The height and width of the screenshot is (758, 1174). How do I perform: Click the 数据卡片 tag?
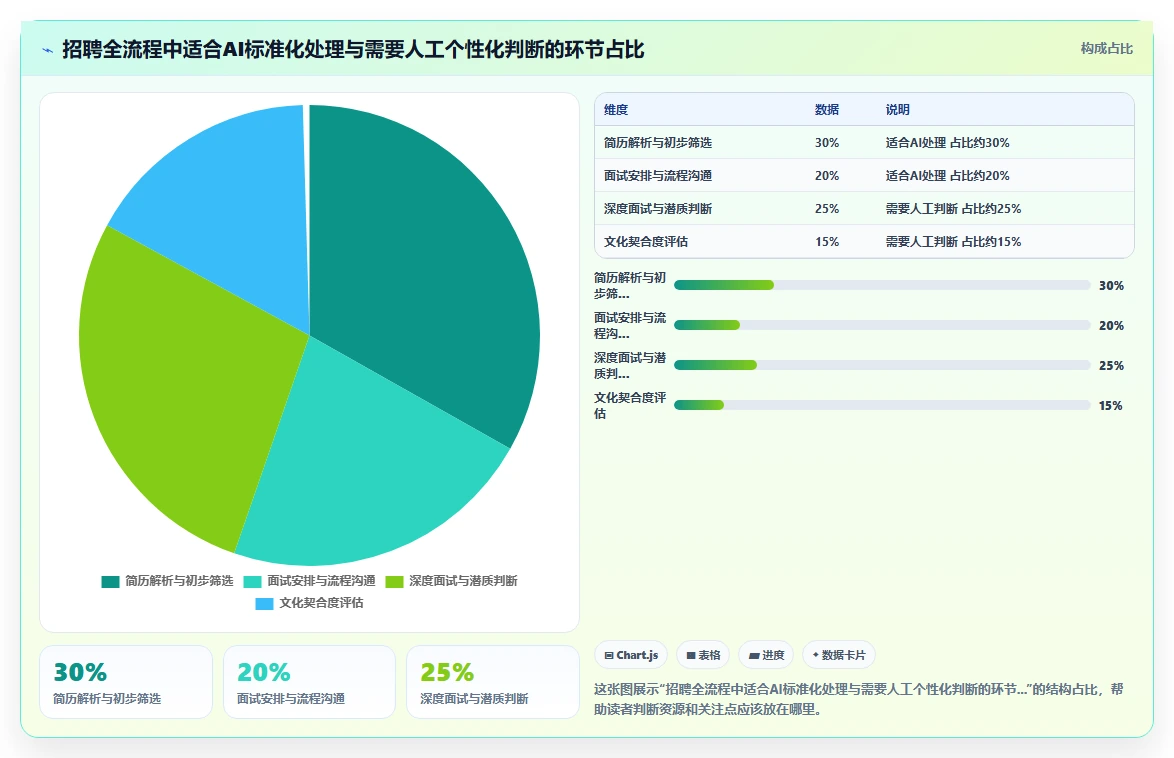839,655
